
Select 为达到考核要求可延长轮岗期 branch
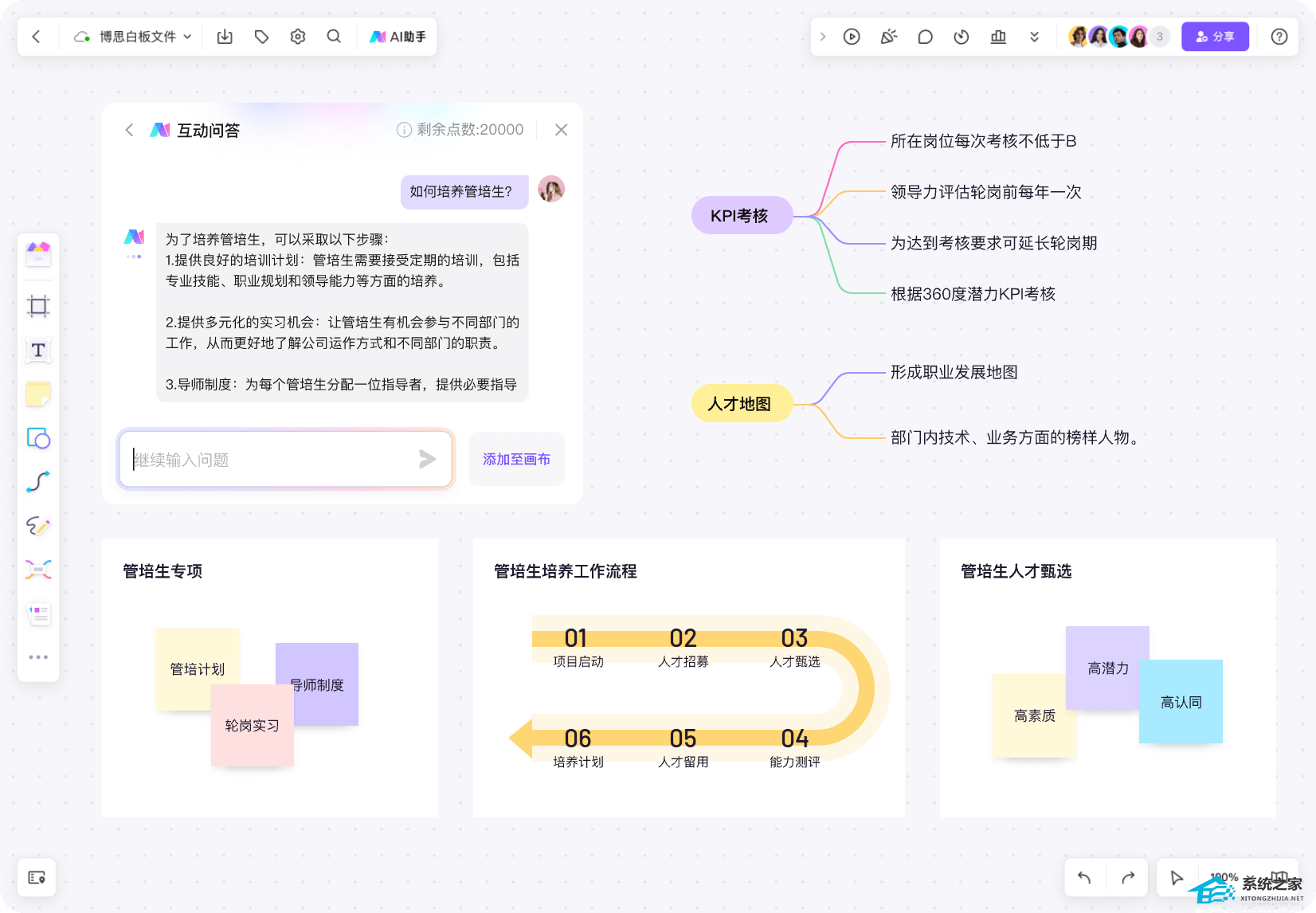(993, 243)
